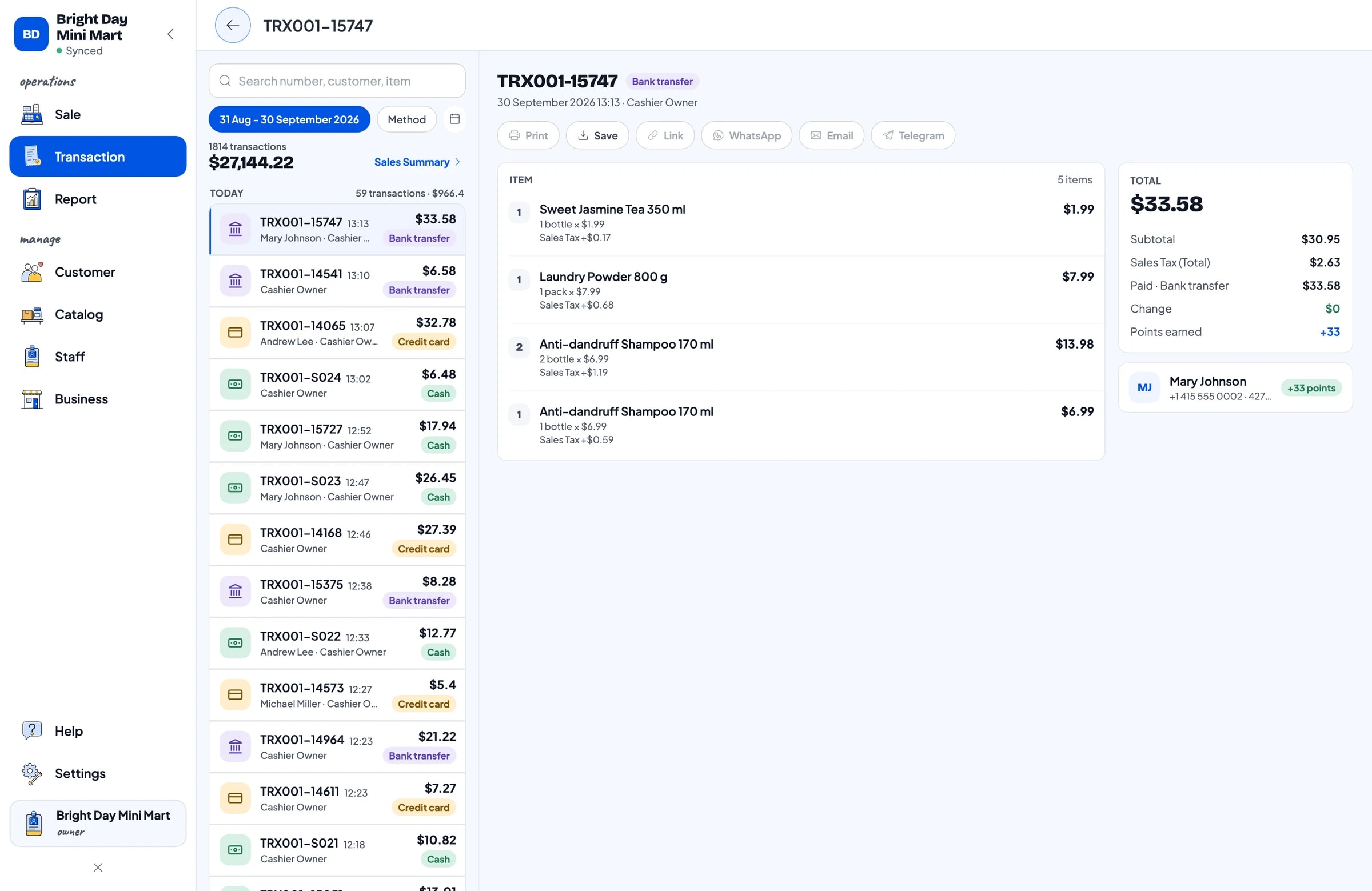Save the receipt with the Save button
This screenshot has width=1372, height=891.
pyautogui.click(x=597, y=135)
